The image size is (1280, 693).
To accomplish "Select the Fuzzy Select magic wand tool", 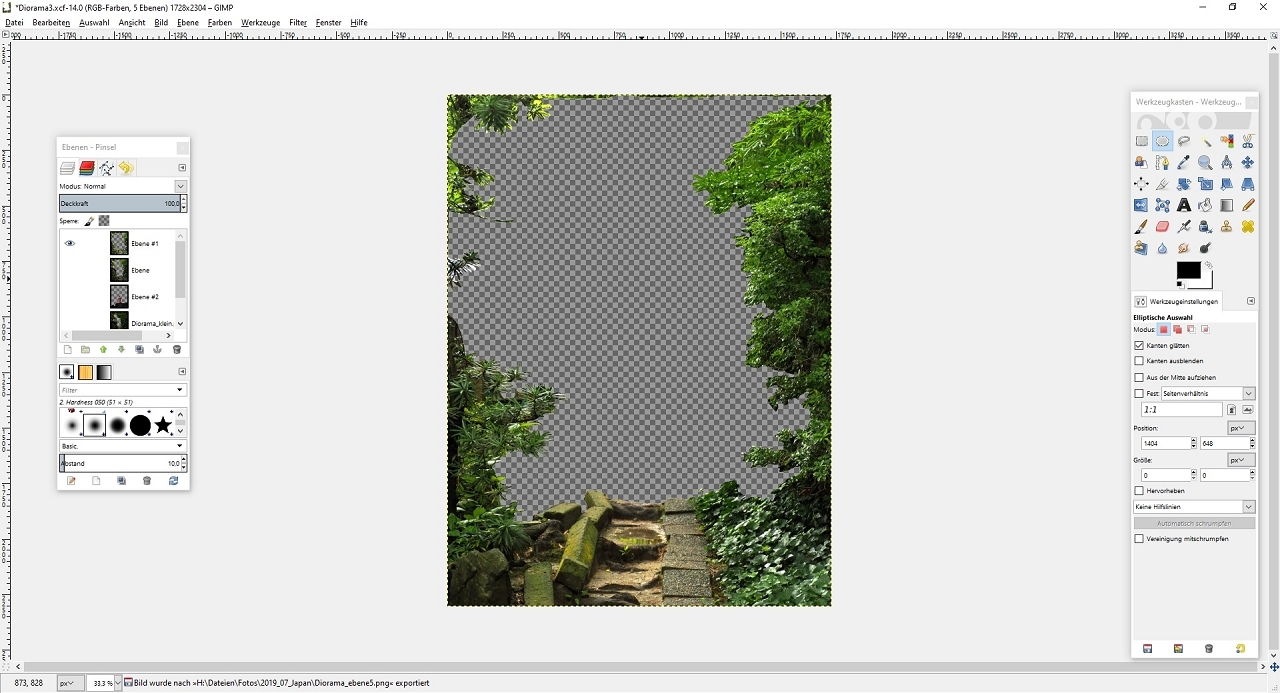I will (x=1206, y=141).
